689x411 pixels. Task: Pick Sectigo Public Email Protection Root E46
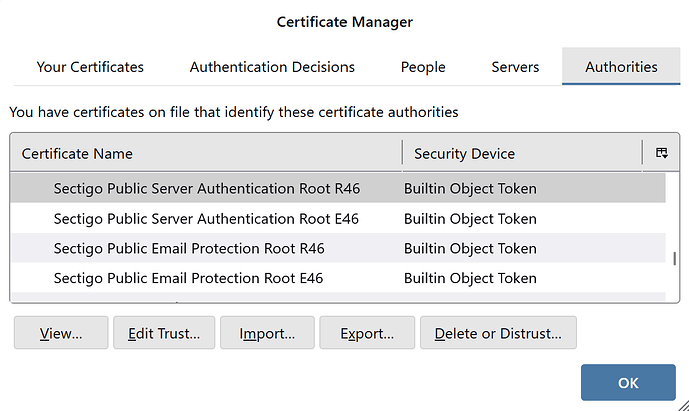(x=188, y=278)
